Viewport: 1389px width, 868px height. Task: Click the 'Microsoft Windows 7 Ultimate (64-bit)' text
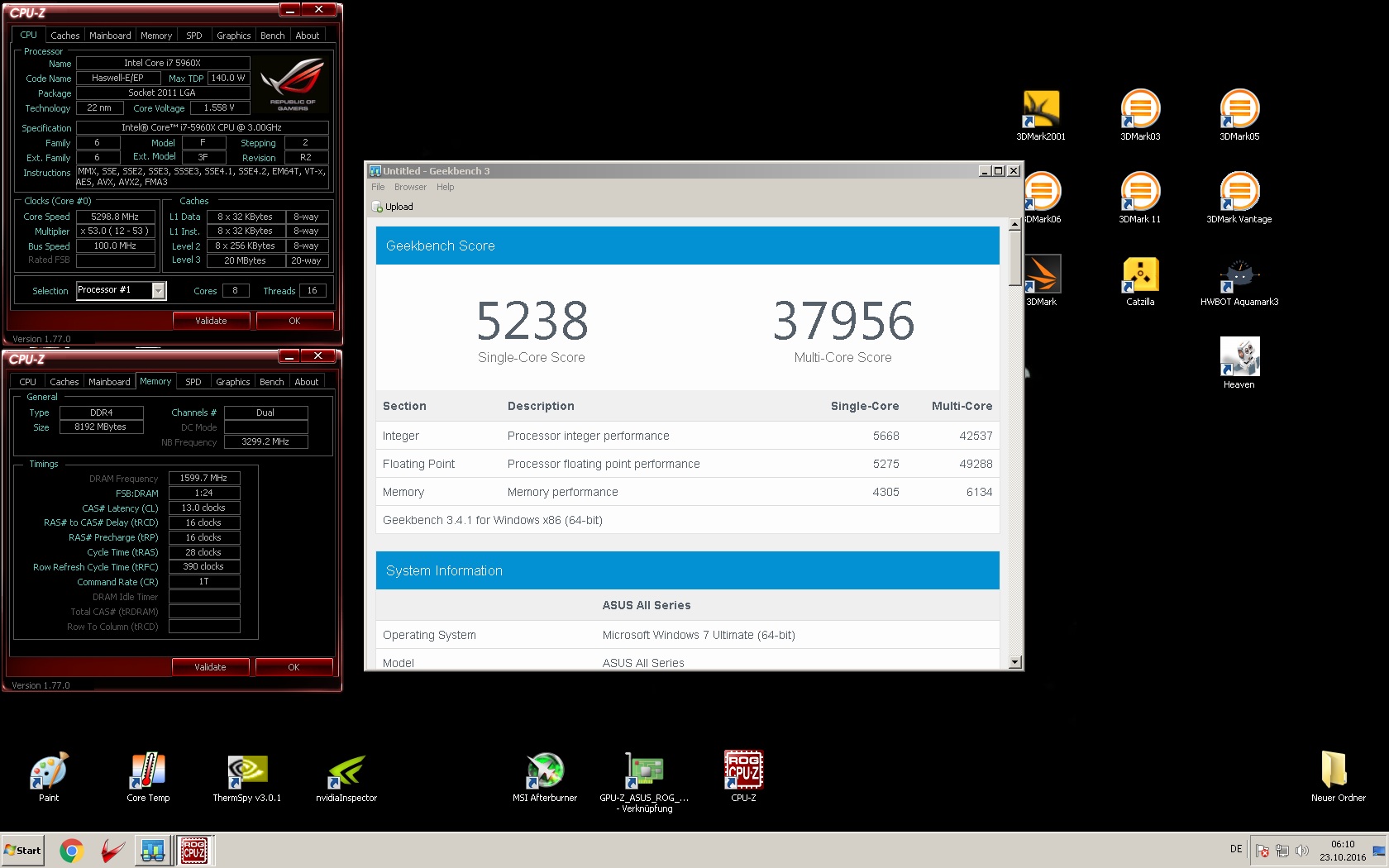pos(699,635)
